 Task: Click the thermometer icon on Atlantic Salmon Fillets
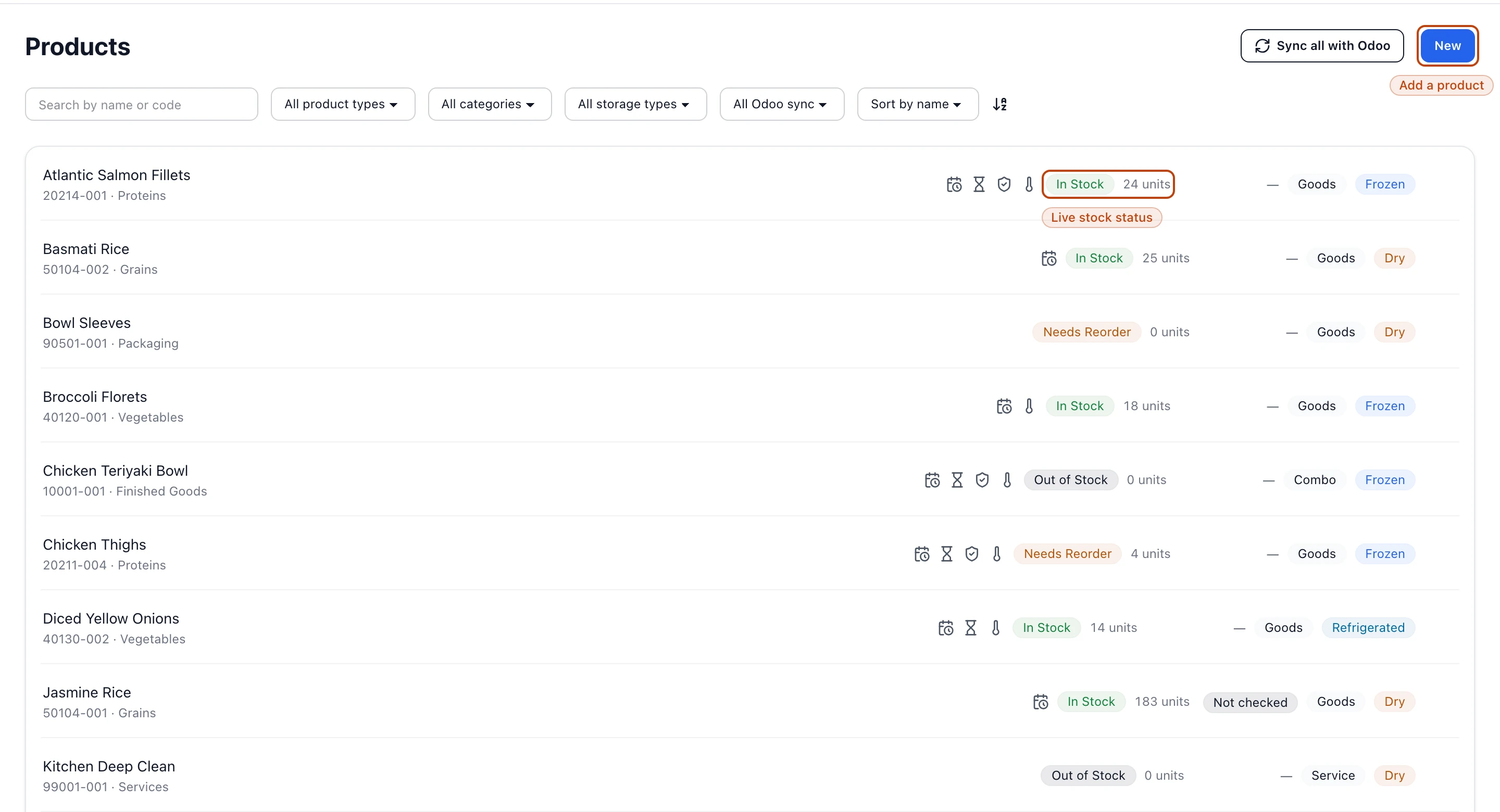click(x=1029, y=184)
